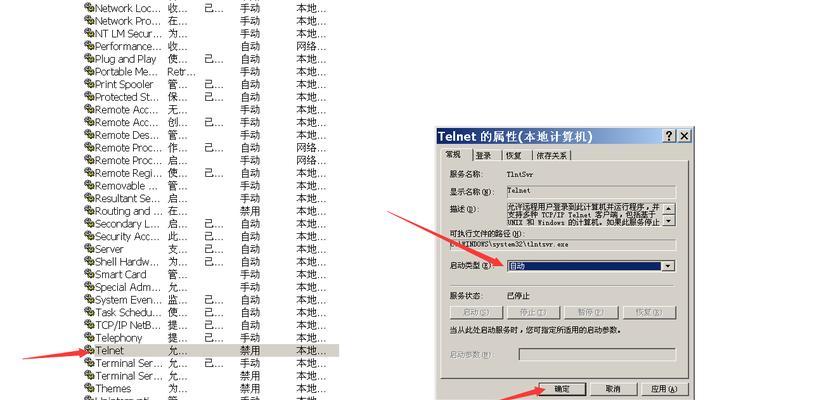Click the Plug and Play service name

coord(126,59)
